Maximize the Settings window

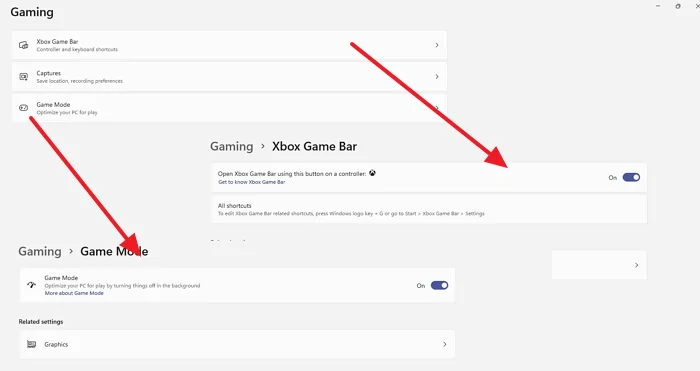(678, 6)
